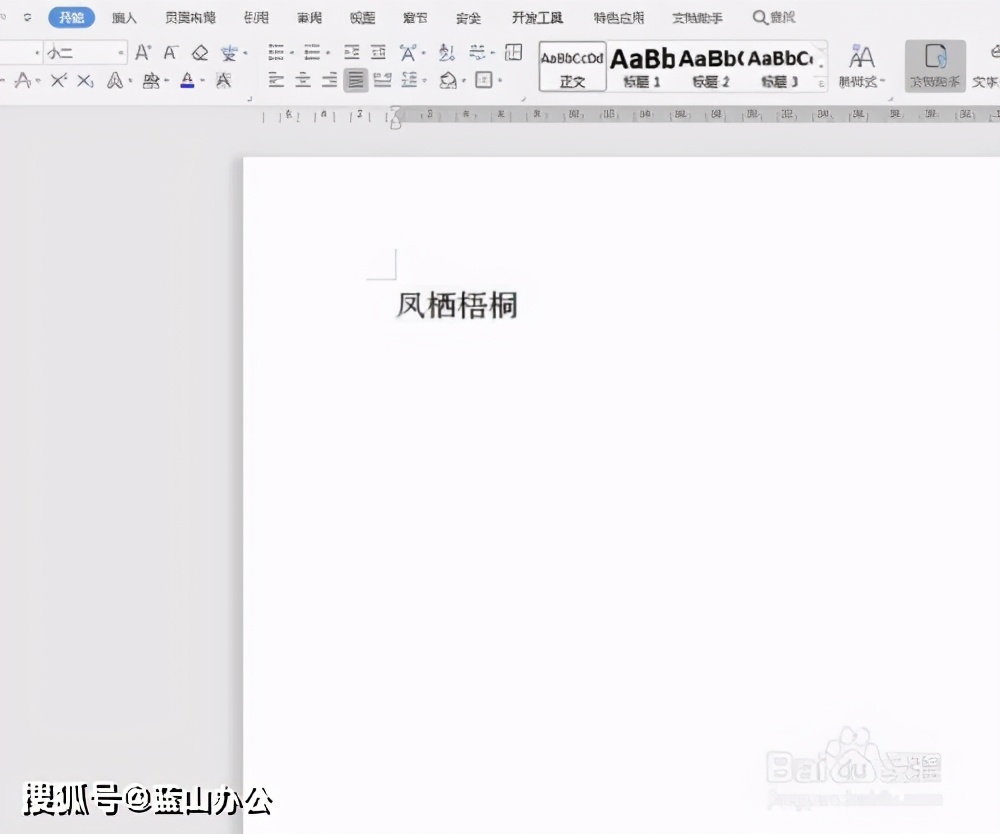Toggle superscript formatting
Image resolution: width=1000 pixels, height=834 pixels.
pos(59,80)
